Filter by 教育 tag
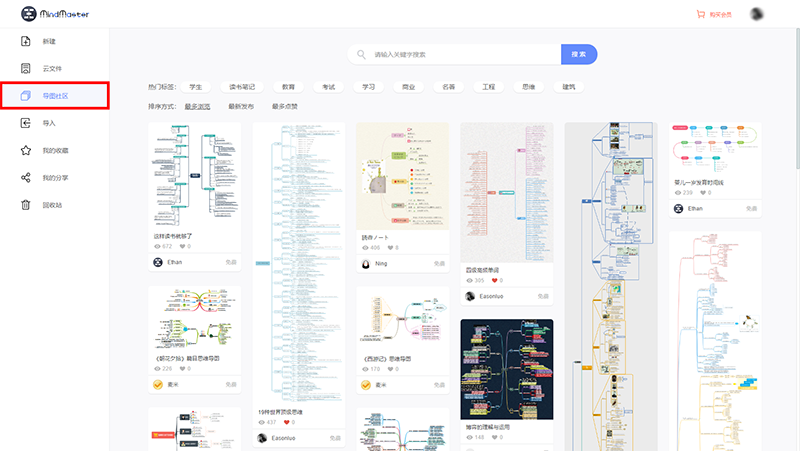This screenshot has width=800, height=451. click(x=288, y=87)
